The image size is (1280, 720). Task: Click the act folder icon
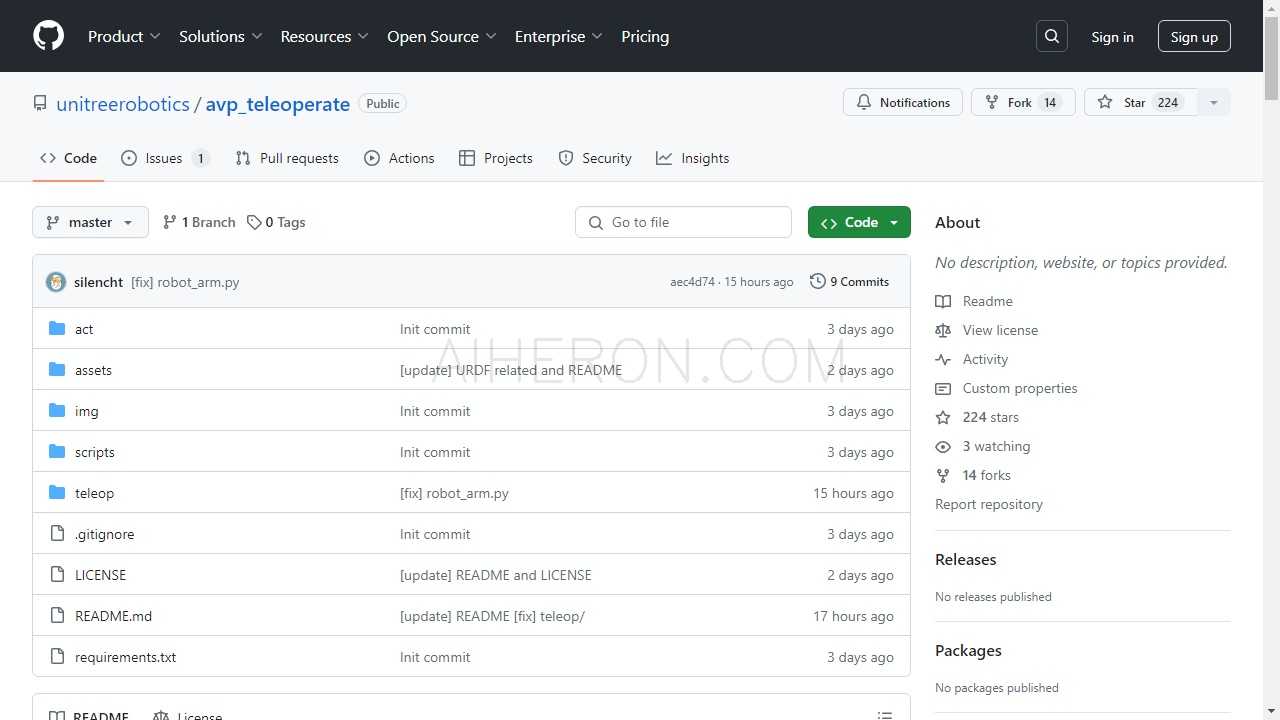[x=57, y=329]
